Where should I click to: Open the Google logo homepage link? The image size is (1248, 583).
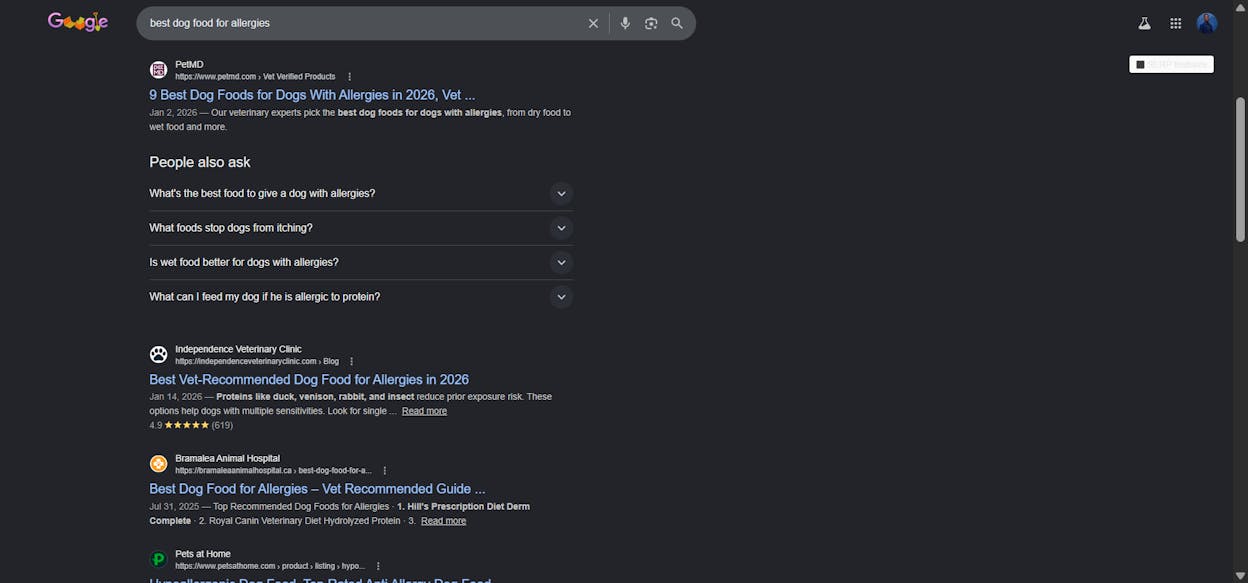click(78, 22)
